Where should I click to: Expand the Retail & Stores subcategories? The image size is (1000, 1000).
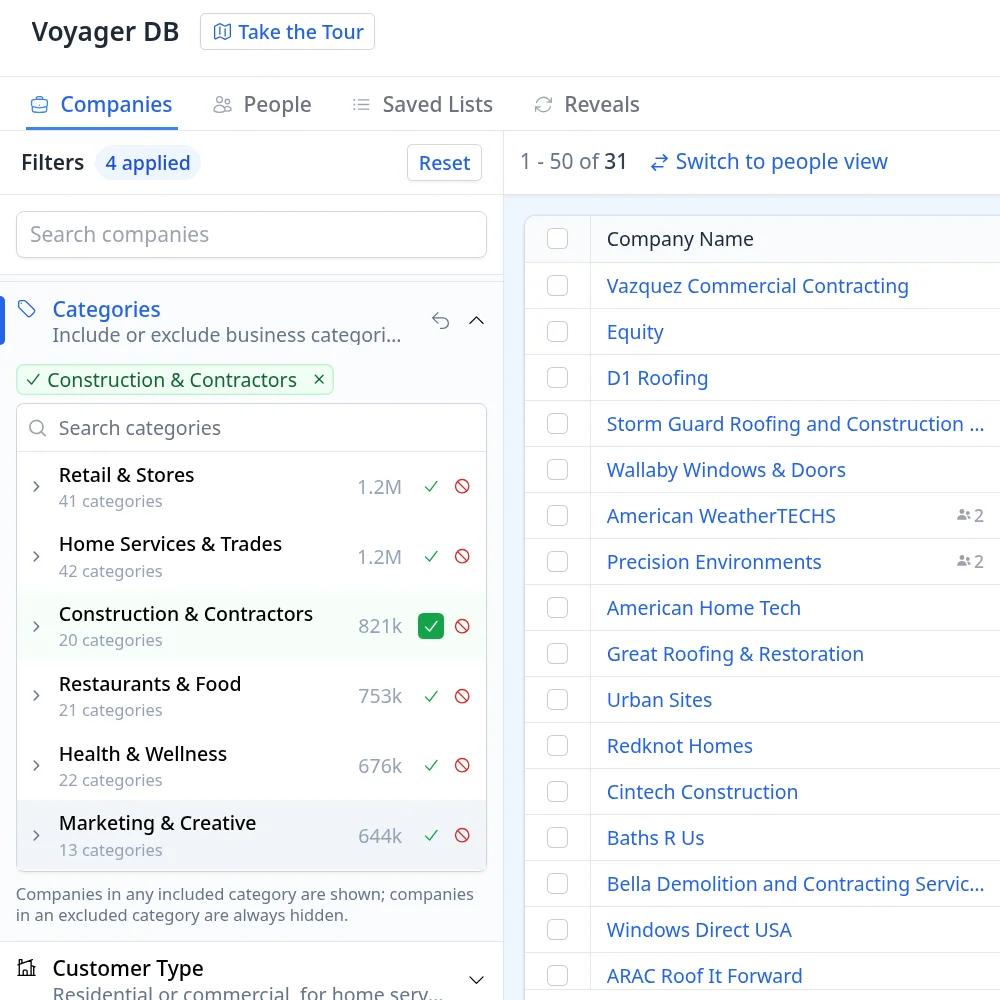pyautogui.click(x=36, y=487)
